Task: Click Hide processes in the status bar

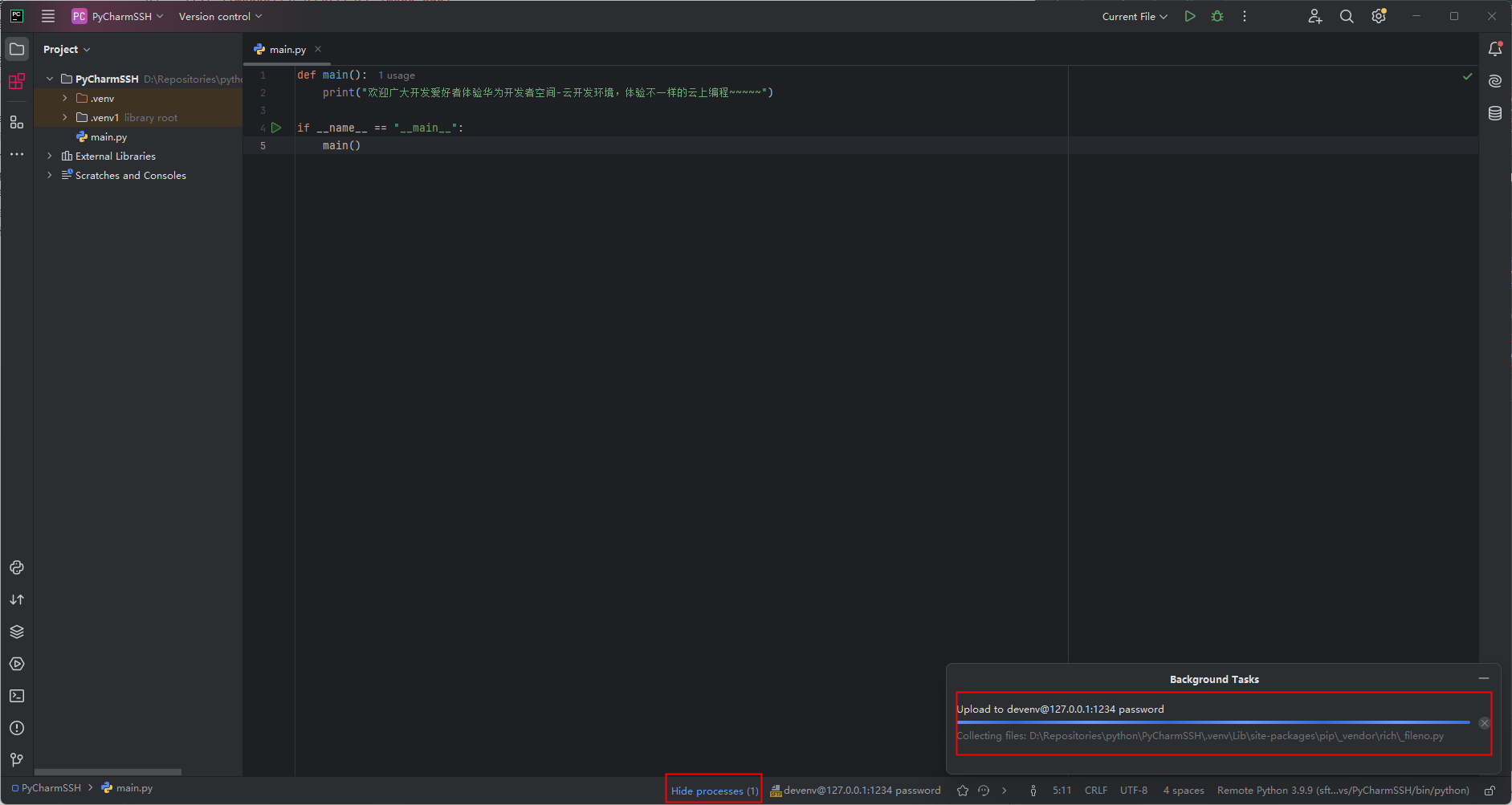Action: 713,790
